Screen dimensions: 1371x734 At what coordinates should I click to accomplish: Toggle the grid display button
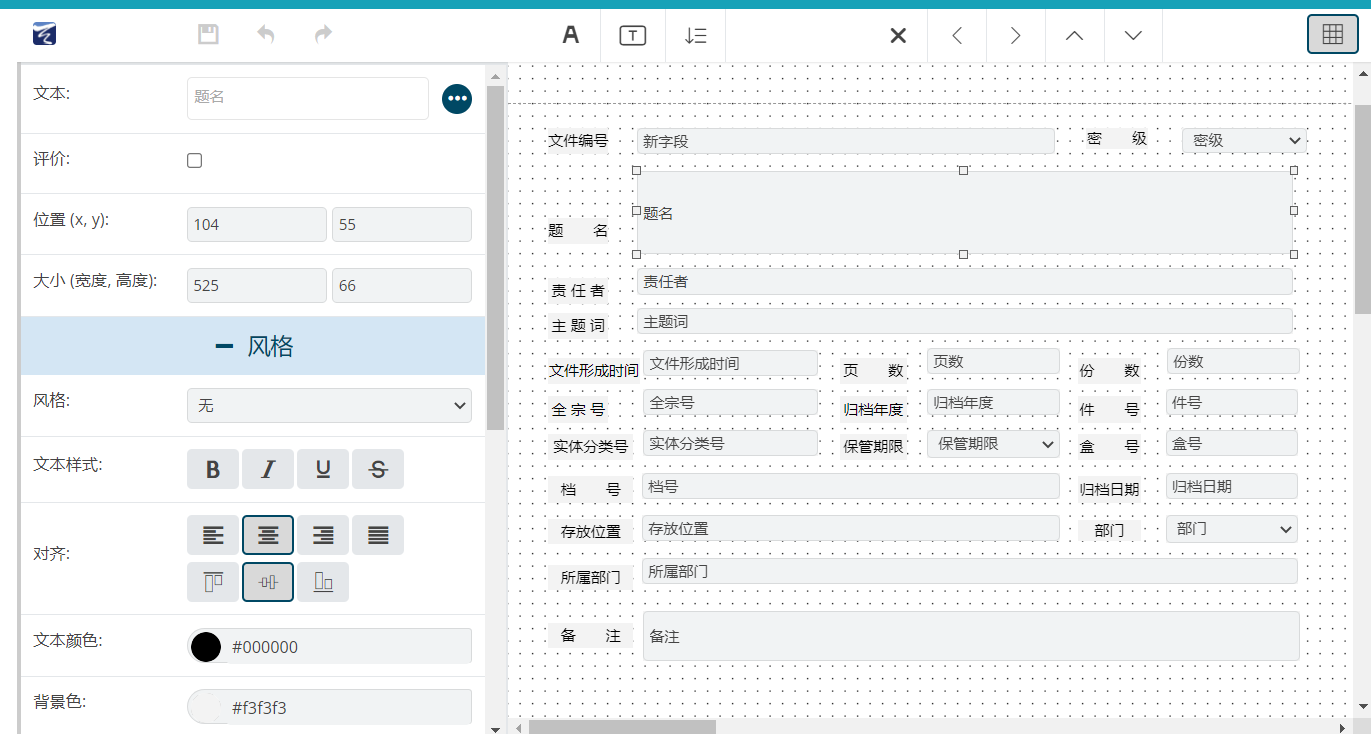(1332, 34)
